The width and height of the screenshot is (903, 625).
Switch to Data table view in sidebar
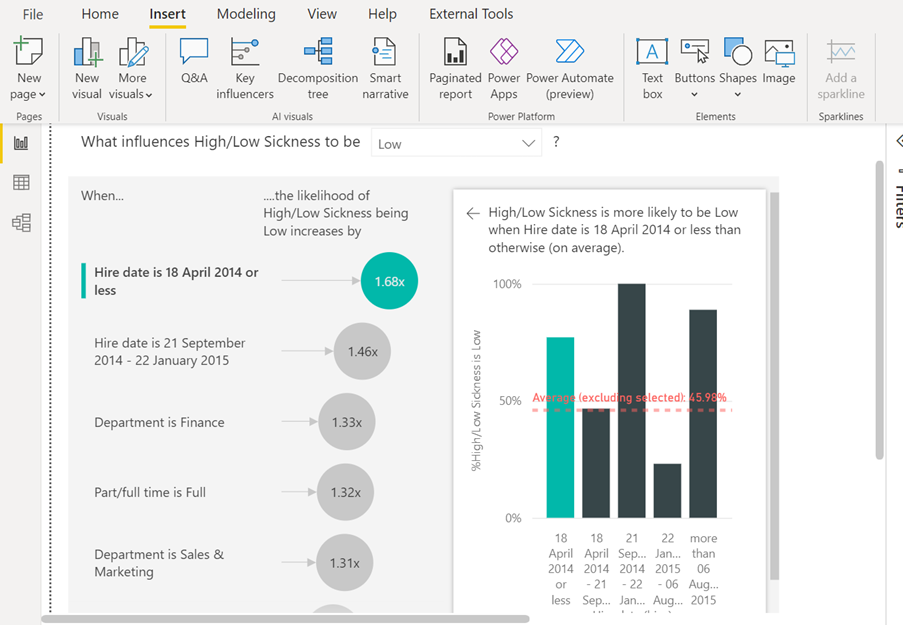coord(21,183)
